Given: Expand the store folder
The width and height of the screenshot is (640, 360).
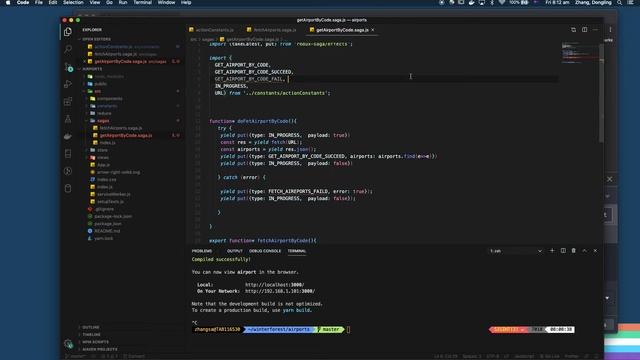Looking at the screenshot, I should 102,150.
